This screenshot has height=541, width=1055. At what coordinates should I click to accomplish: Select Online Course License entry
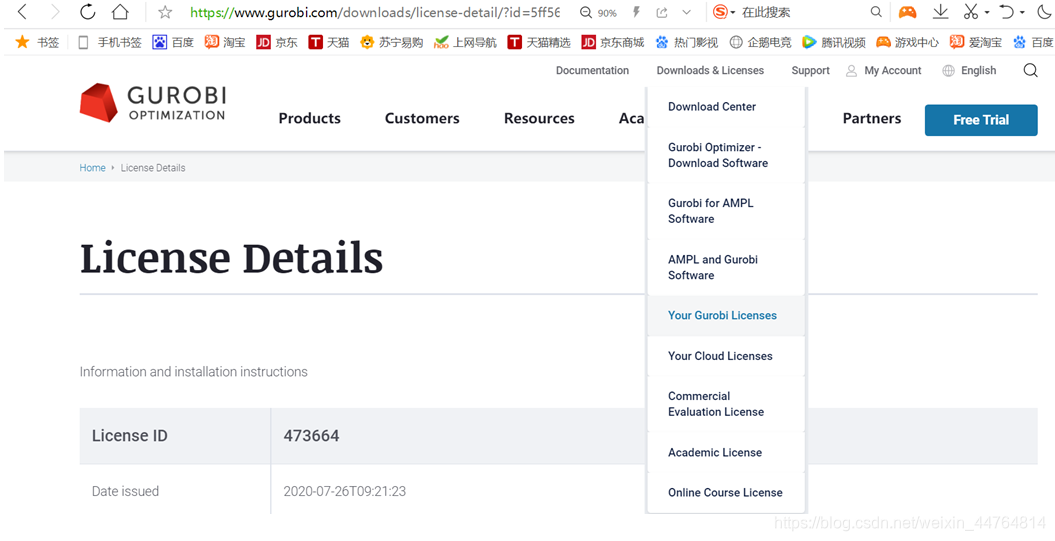point(726,493)
